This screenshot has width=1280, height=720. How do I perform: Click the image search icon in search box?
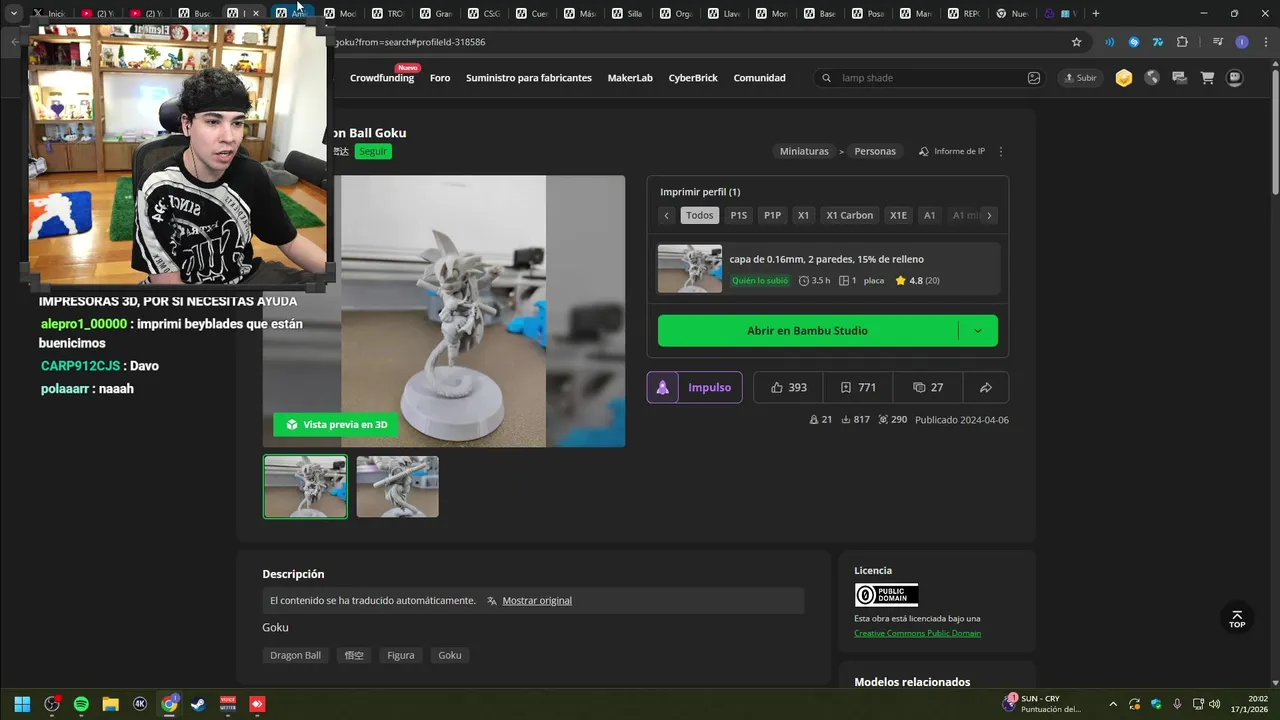[1034, 78]
